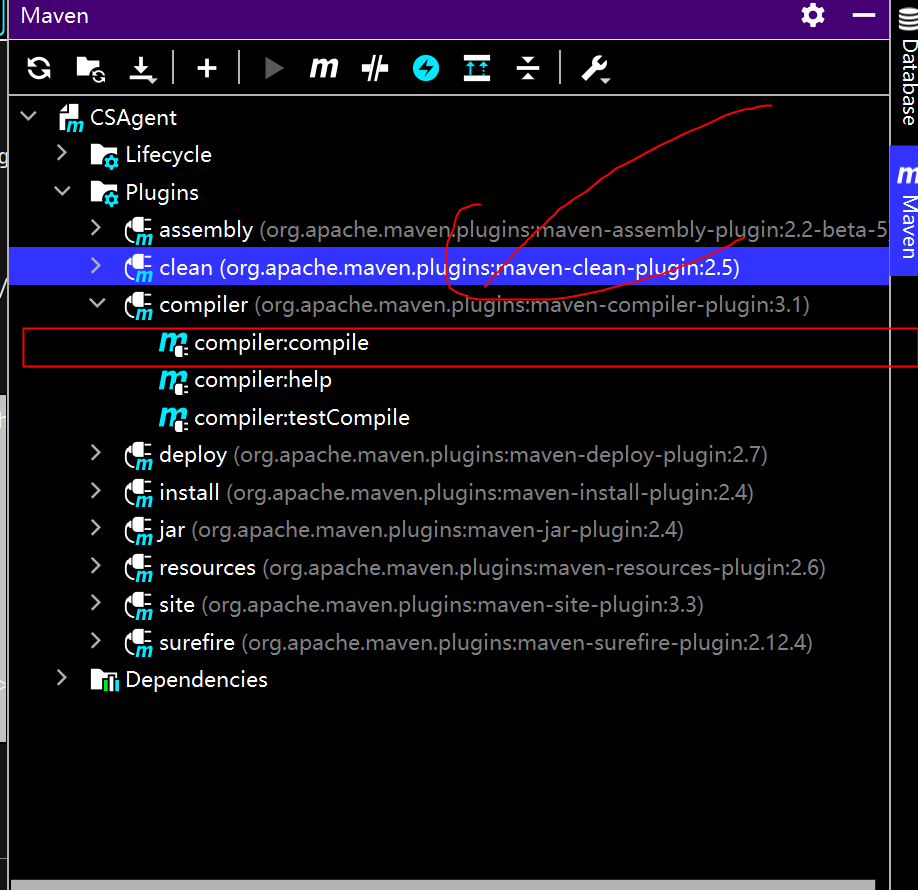Select the Lifecycle tree item

(x=169, y=155)
